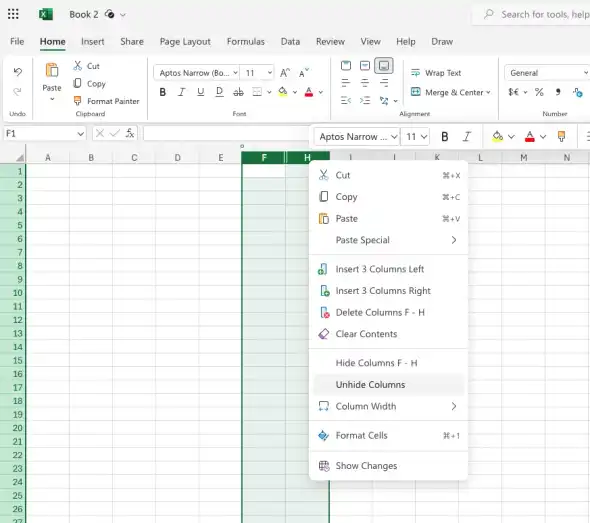Choose Hide Columns F - H
Image resolution: width=590 pixels, height=523 pixels.
[x=388, y=363]
